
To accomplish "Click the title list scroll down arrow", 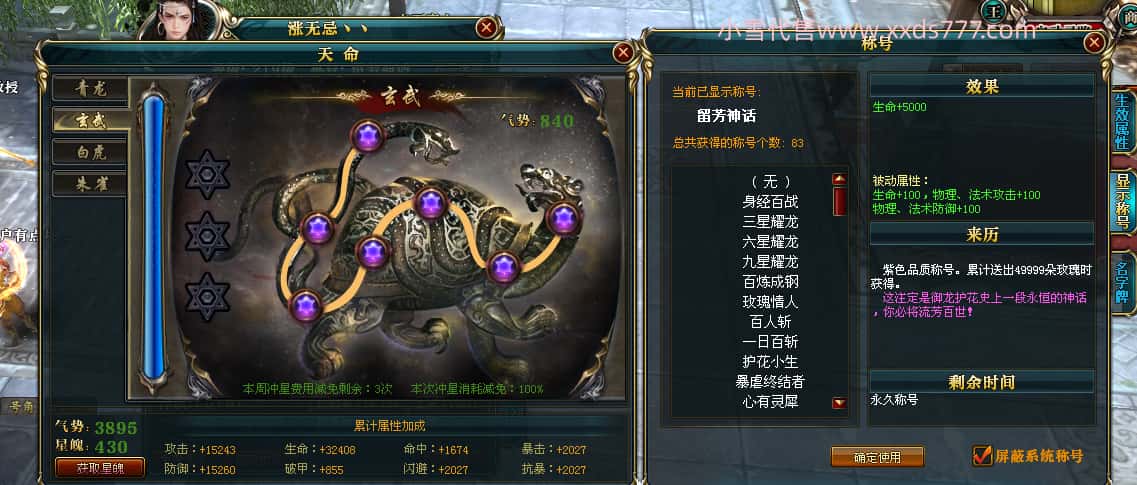I will tap(840, 403).
